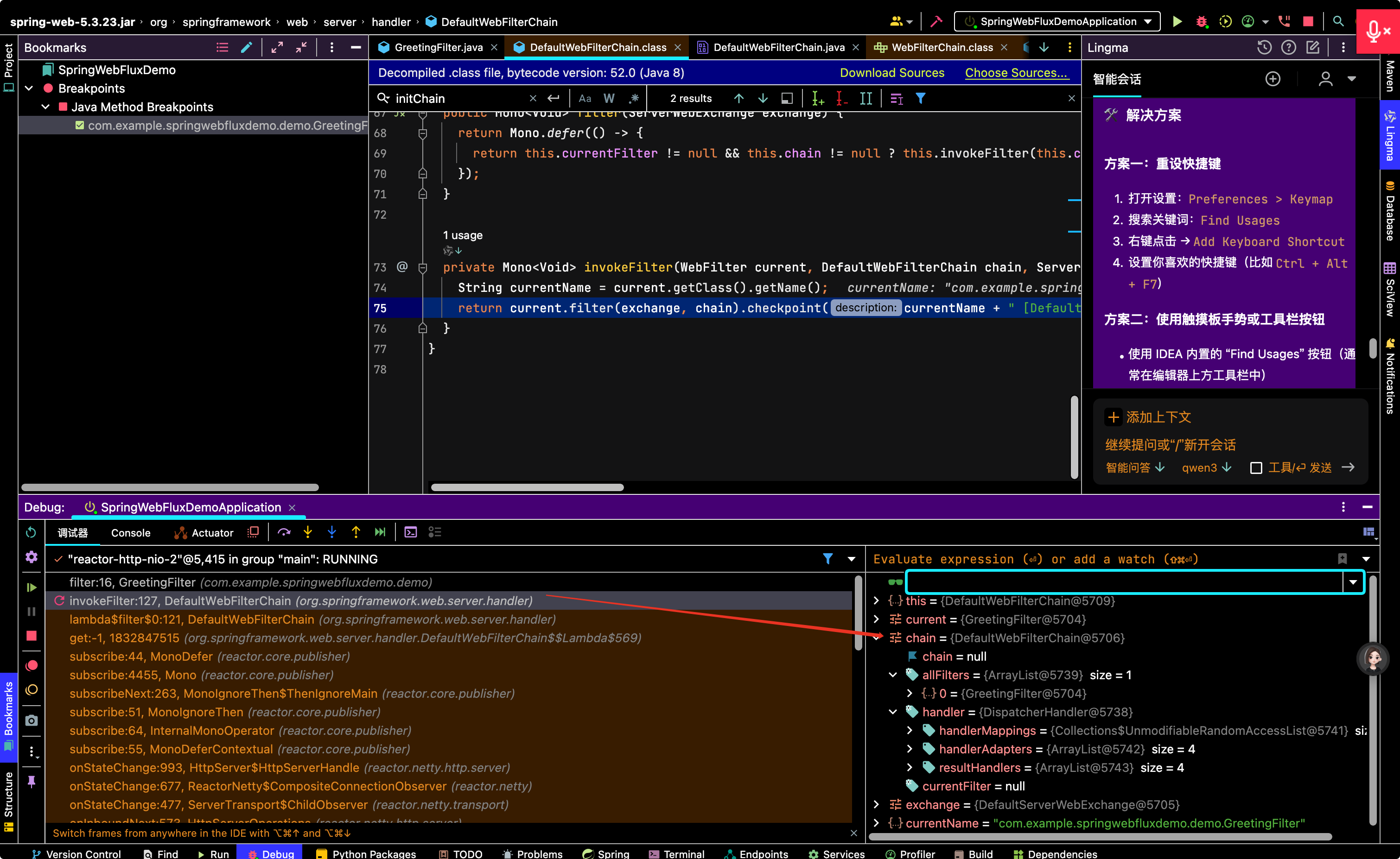Toggle Match Case Aa option in search
Screen dimensions: 1400x859
click(585, 98)
